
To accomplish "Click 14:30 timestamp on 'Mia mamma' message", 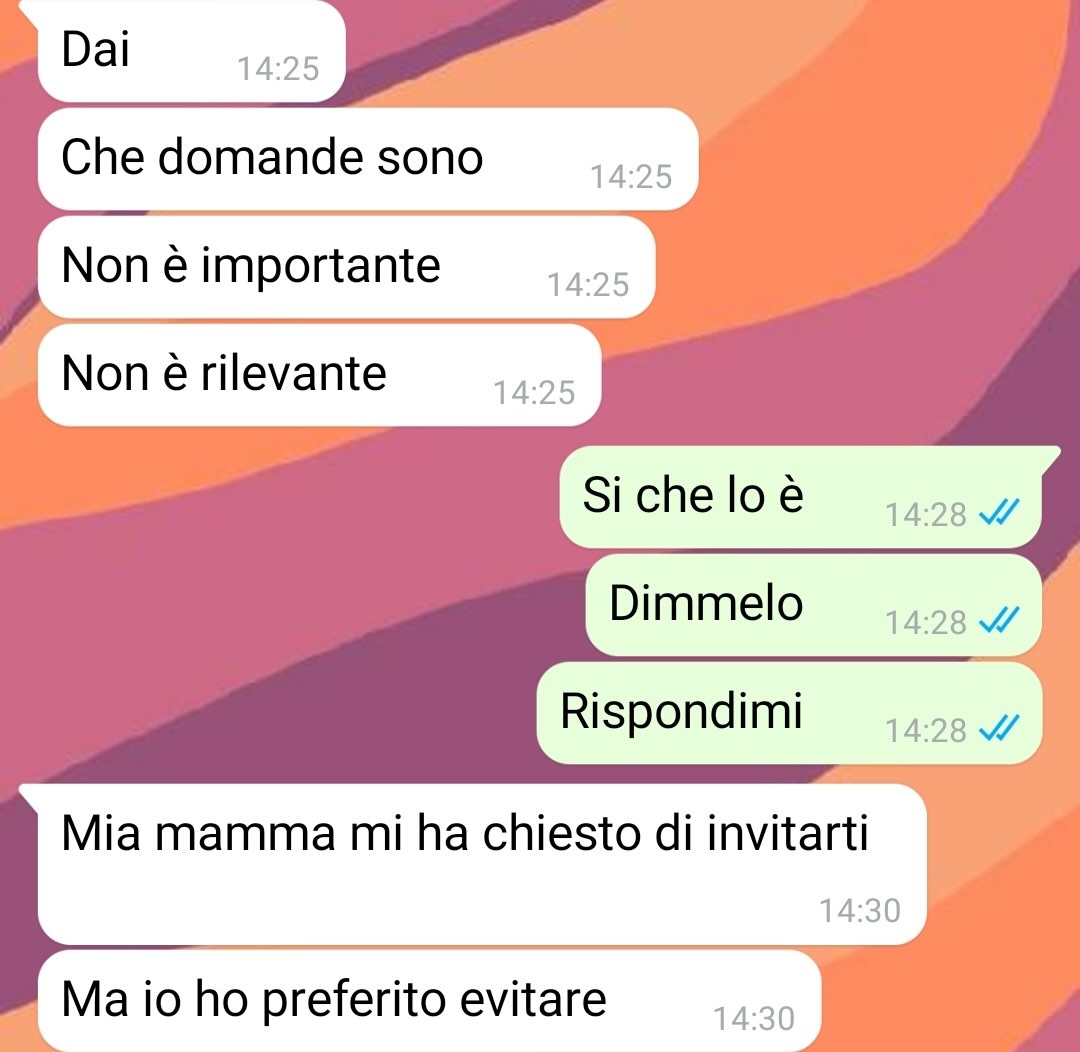I will click(860, 911).
